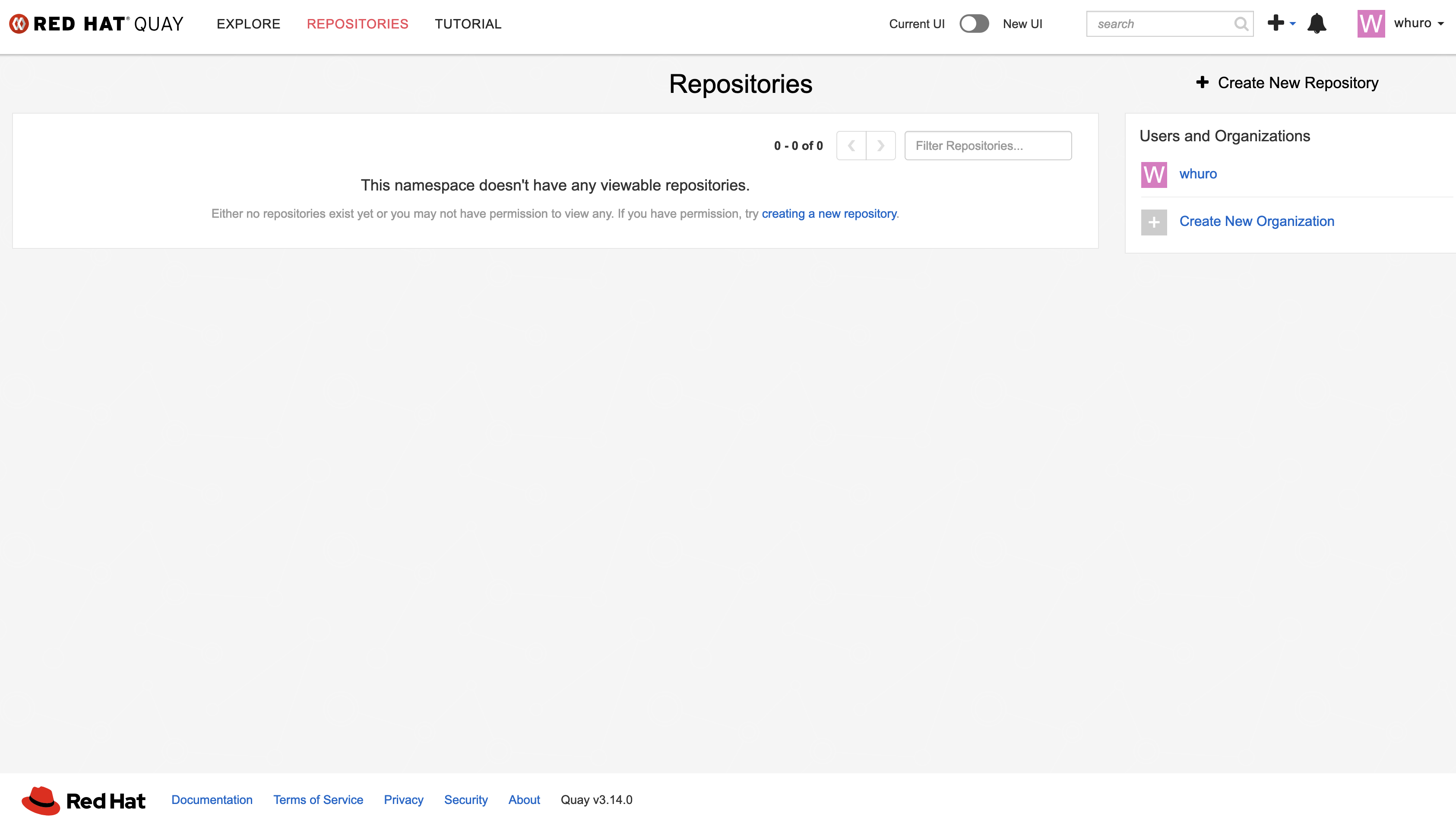Go to previous page of repositories
The width and height of the screenshot is (1456, 826).
point(851,146)
